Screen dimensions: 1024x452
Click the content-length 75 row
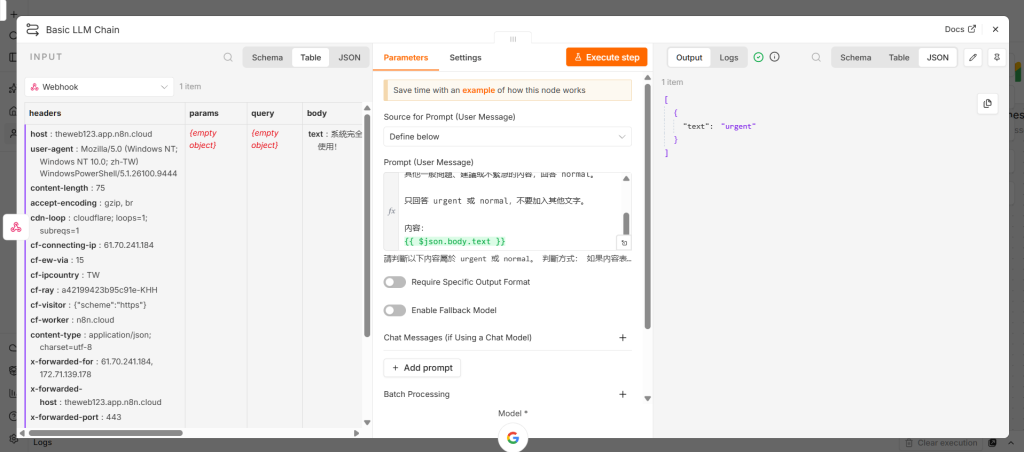coord(68,188)
